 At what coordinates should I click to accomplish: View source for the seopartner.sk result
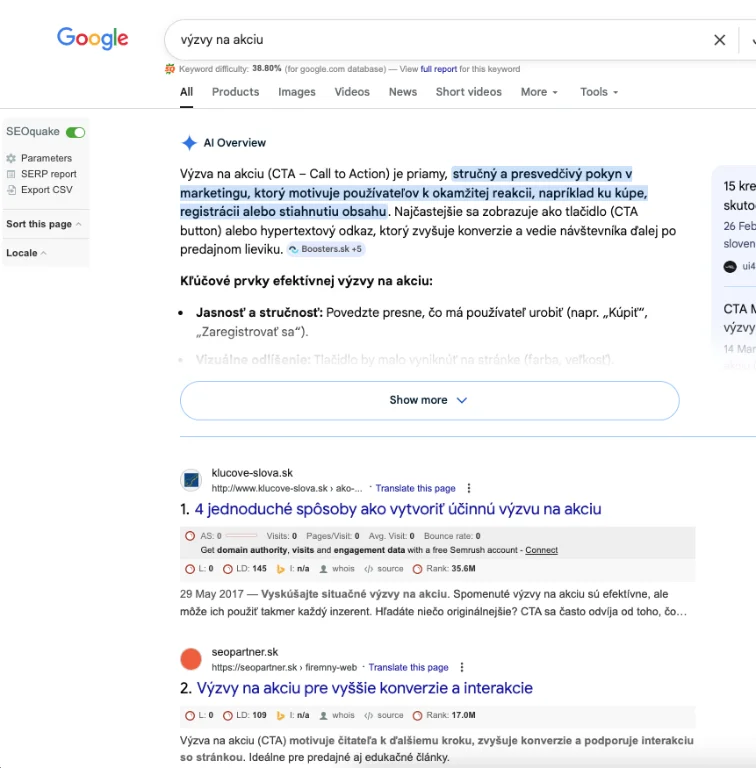384,716
